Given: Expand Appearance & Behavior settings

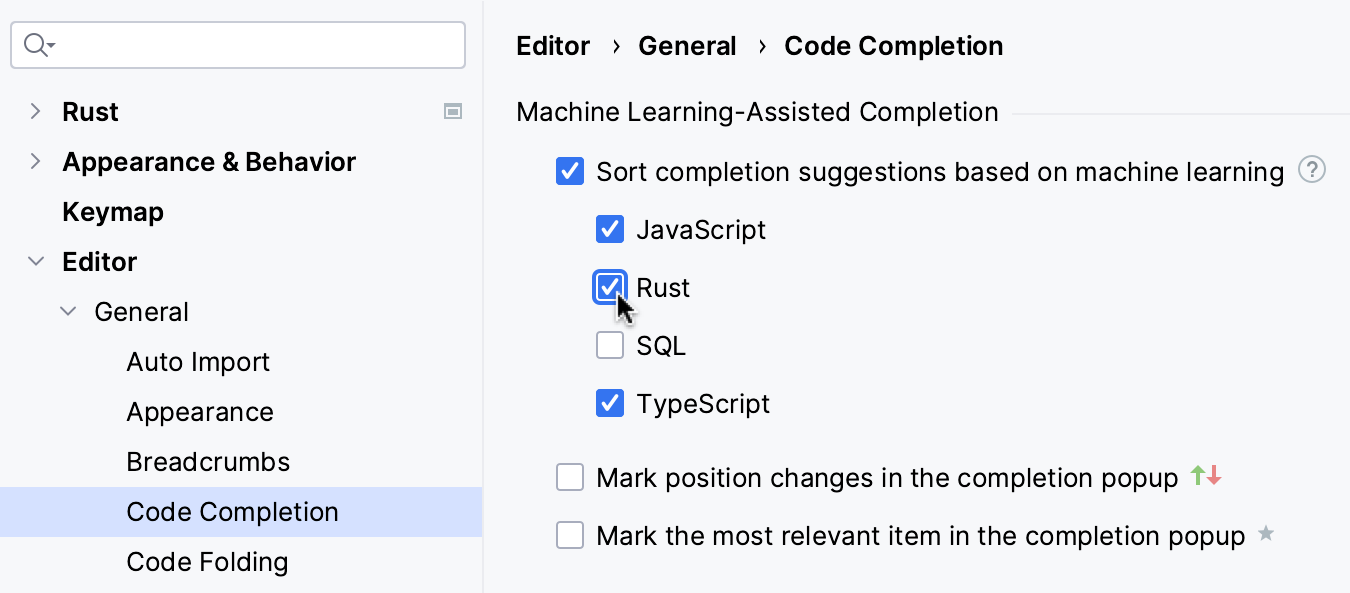Looking at the screenshot, I should [x=35, y=161].
